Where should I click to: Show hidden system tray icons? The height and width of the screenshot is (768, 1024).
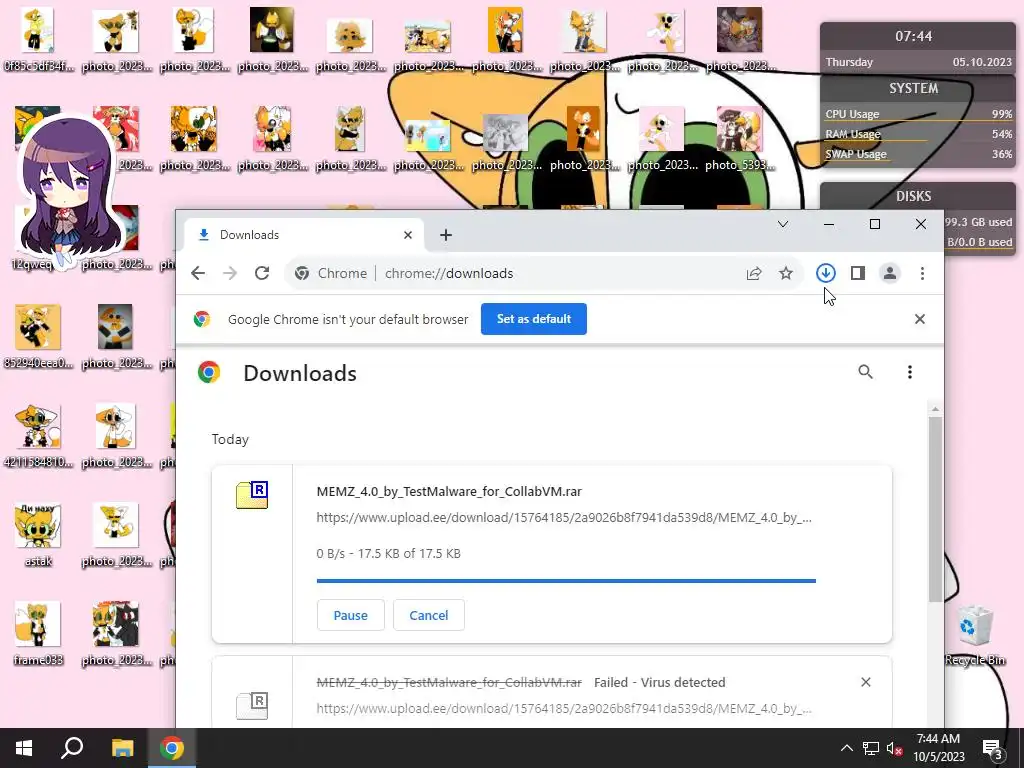[846, 748]
